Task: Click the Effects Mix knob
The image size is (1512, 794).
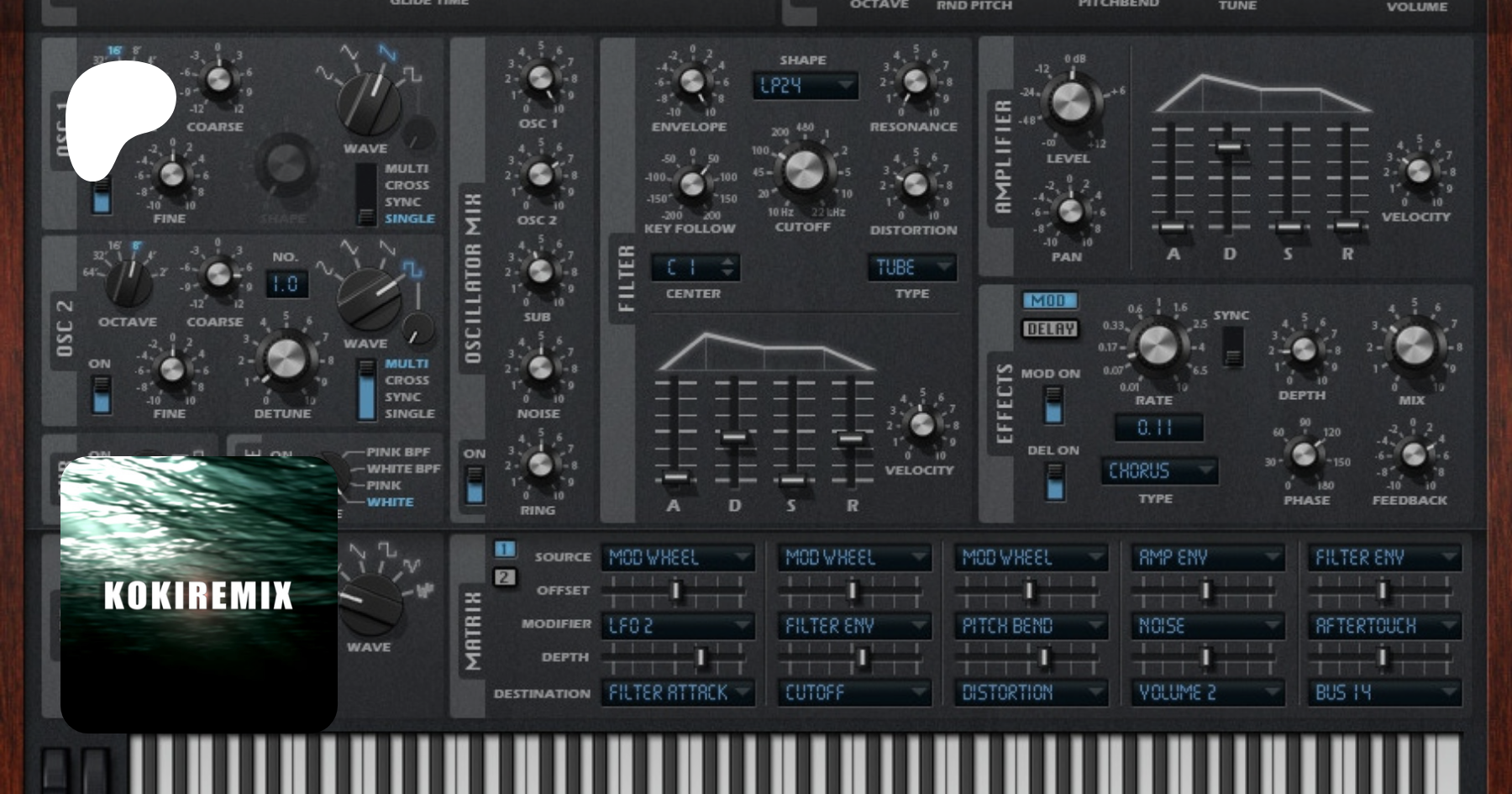Action: [x=1413, y=345]
